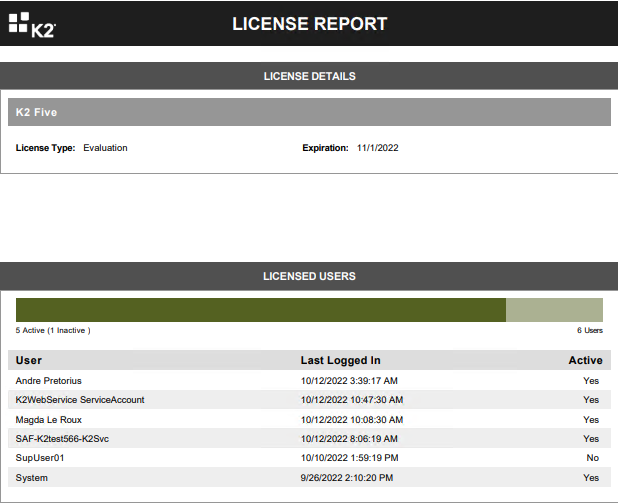
Task: Click the User column header
Action: click(29, 360)
